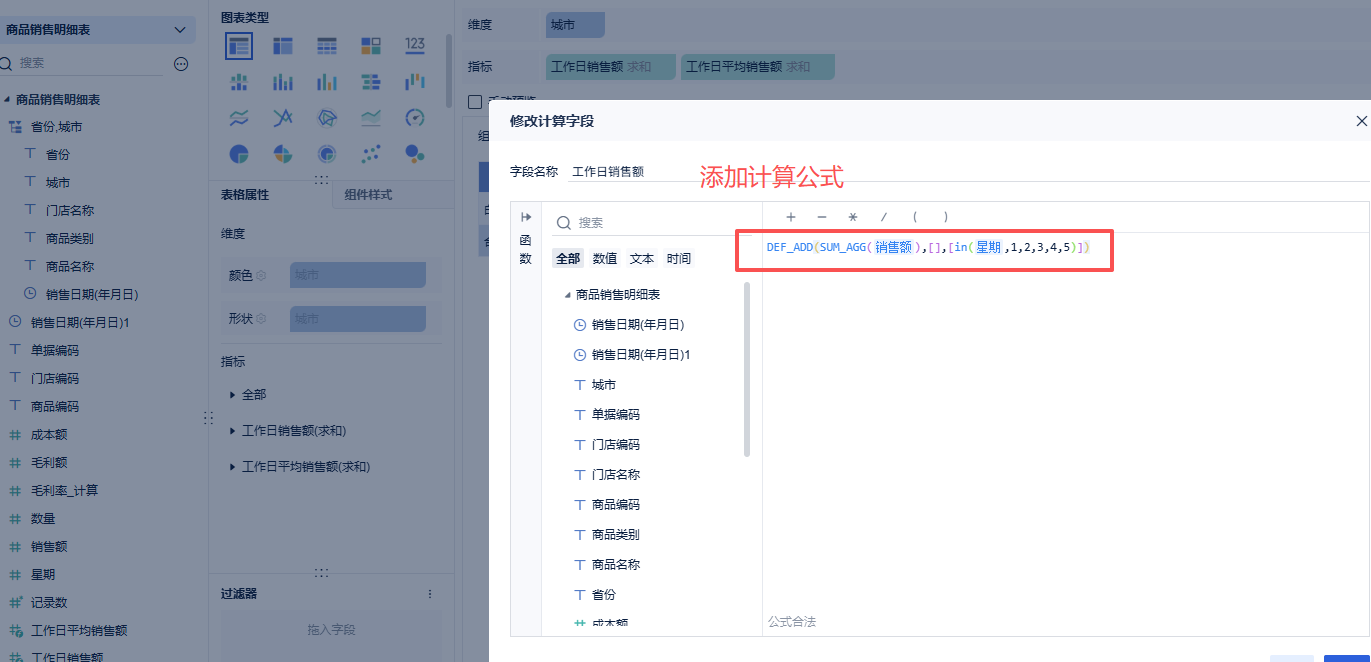Select 城市 chip in 维度 row
The image size is (1371, 662).
pyautogui.click(x=575, y=24)
